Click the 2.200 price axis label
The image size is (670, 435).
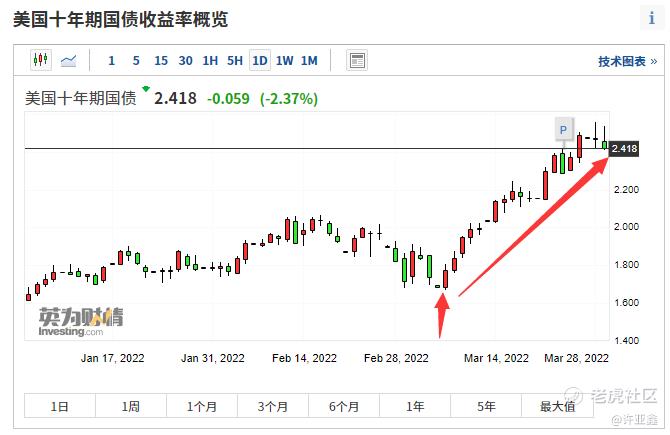626,189
